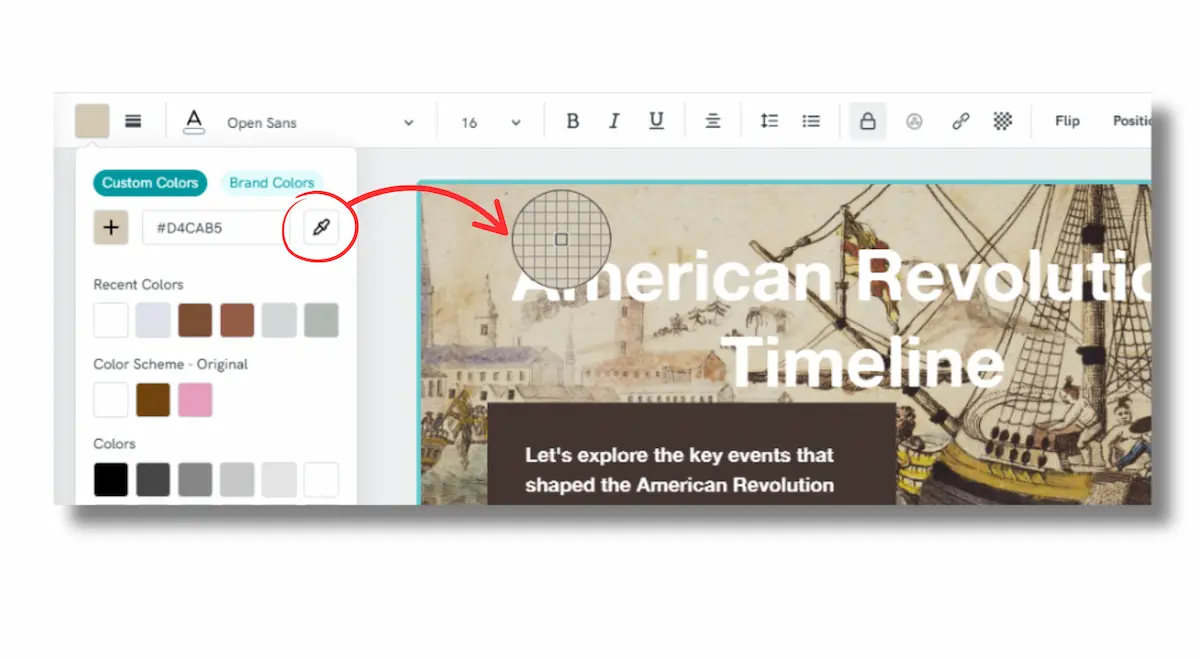Select the pink Color Scheme swatch
The width and height of the screenshot is (1200, 659).
(x=195, y=400)
